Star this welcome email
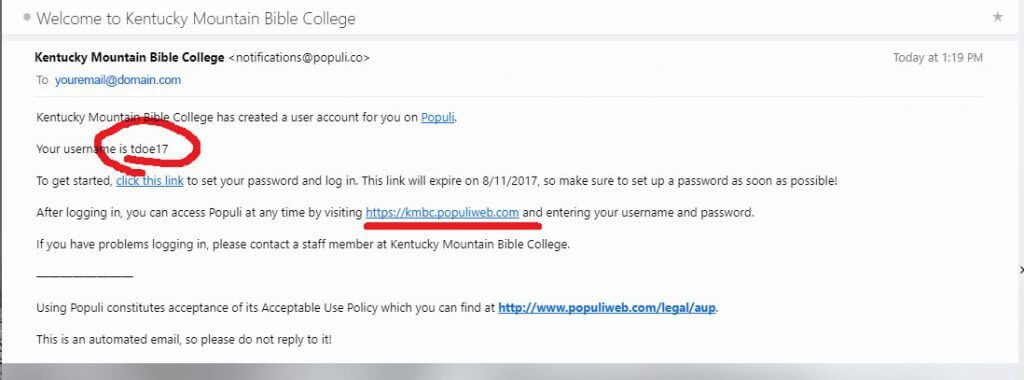 pyautogui.click(x=997, y=18)
